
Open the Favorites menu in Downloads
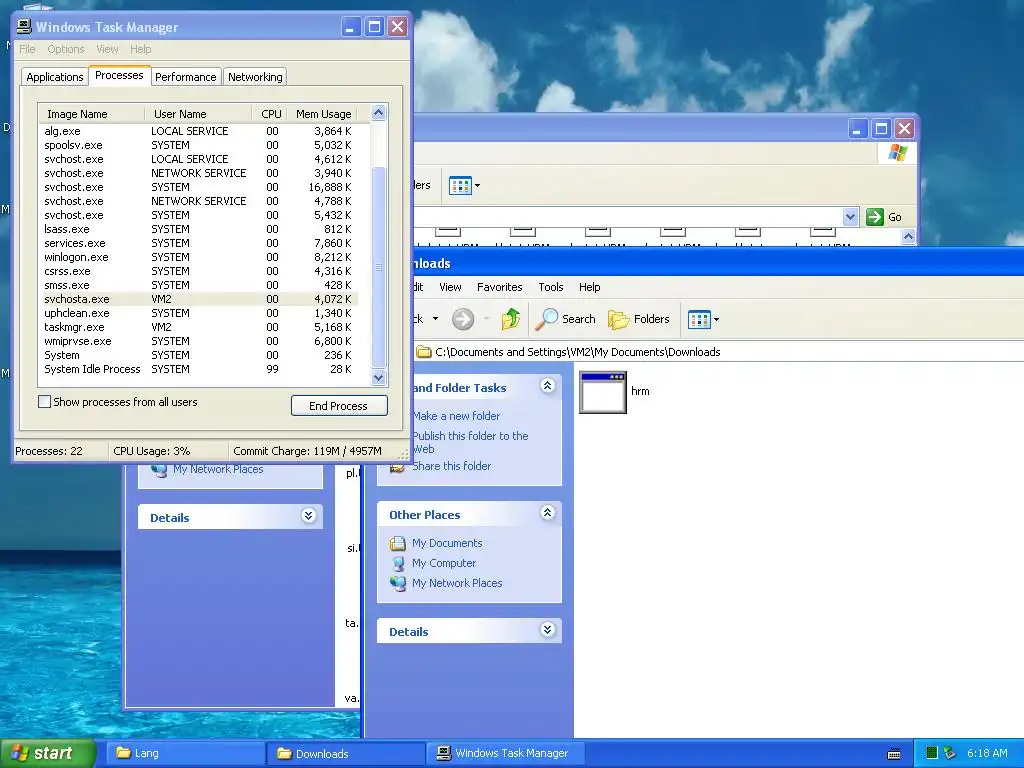coord(500,287)
